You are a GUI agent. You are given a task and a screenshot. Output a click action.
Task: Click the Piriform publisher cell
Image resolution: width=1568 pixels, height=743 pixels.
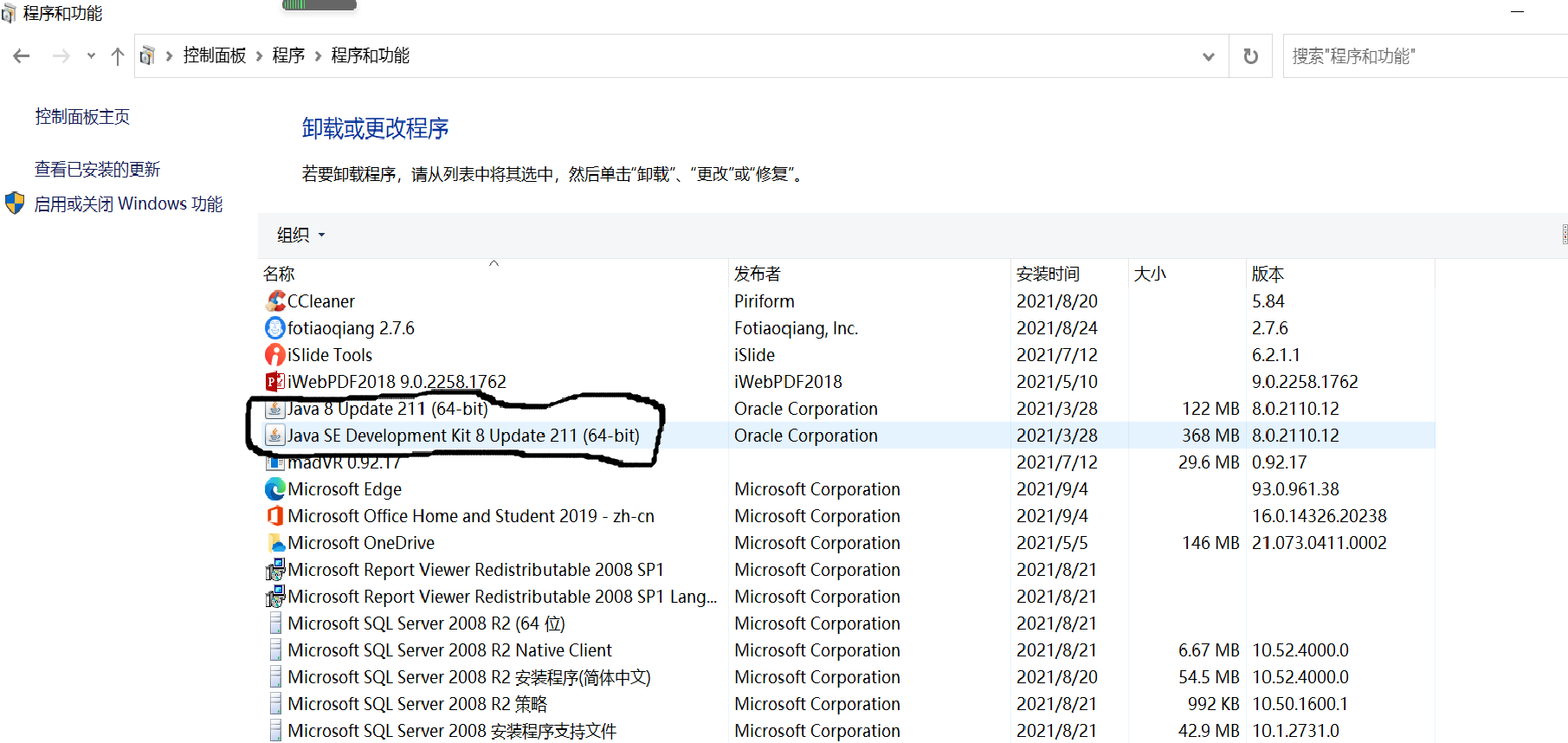tap(765, 301)
